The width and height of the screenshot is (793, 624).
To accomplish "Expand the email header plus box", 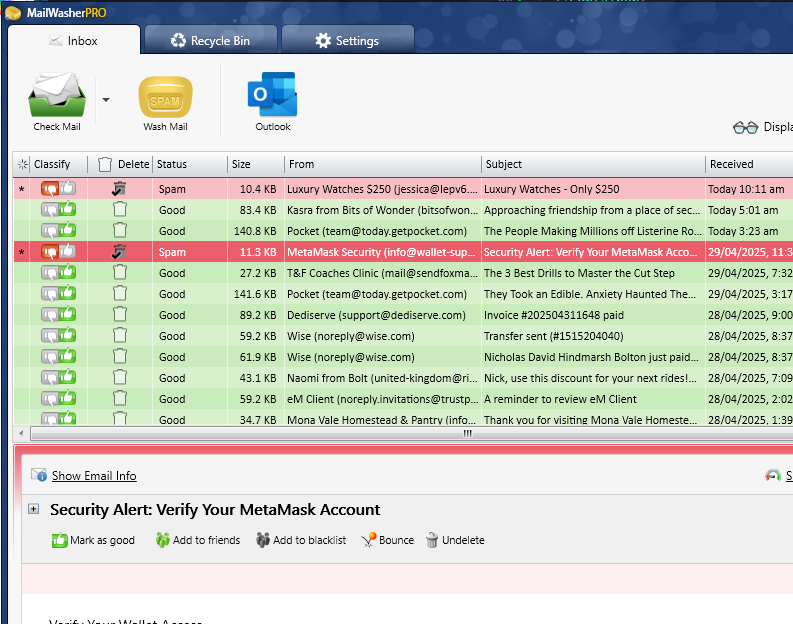I will (x=33, y=509).
